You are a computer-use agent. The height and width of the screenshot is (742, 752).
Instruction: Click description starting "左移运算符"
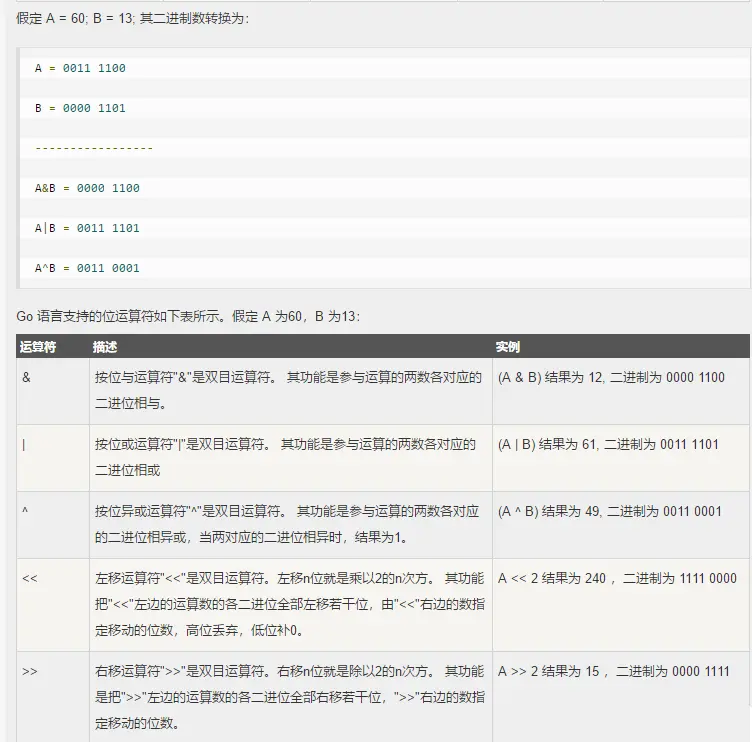tap(290, 604)
